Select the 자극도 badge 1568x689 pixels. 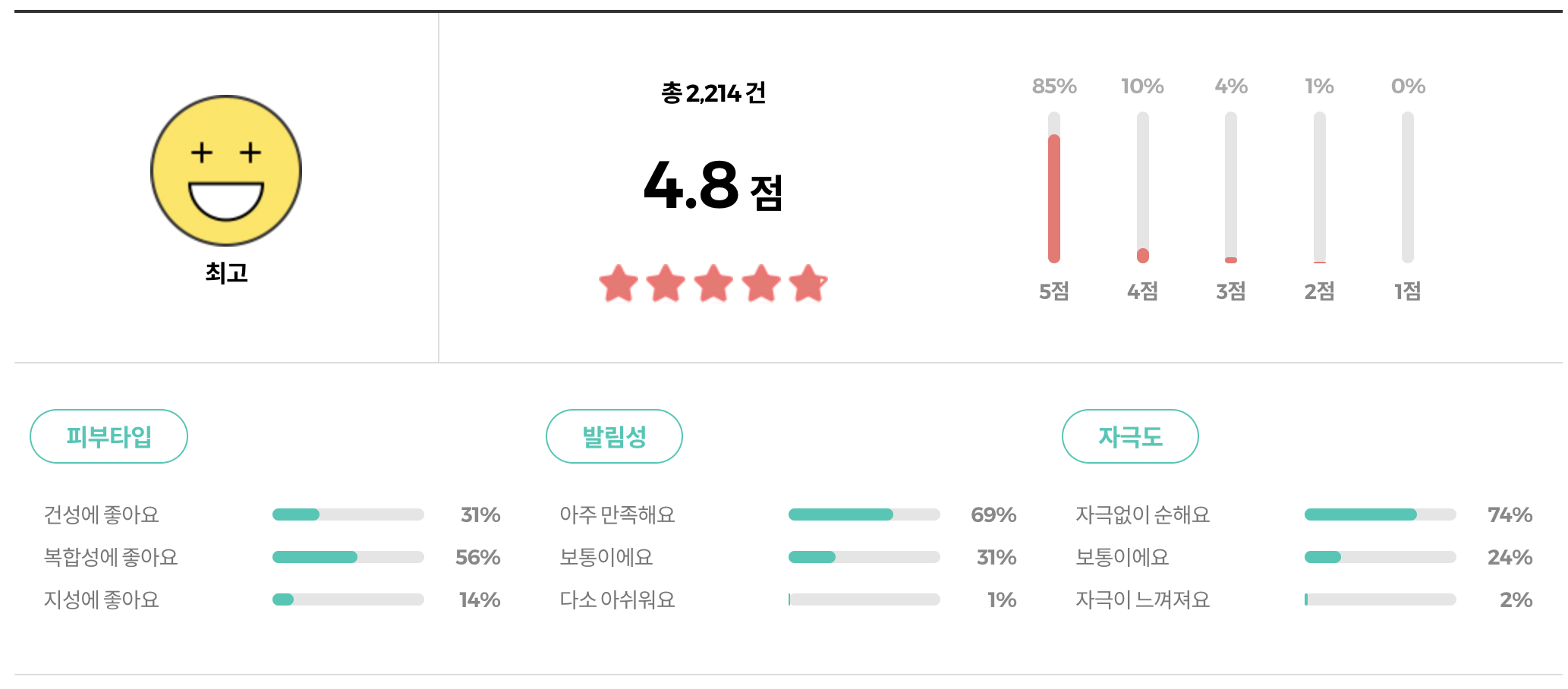1130,436
